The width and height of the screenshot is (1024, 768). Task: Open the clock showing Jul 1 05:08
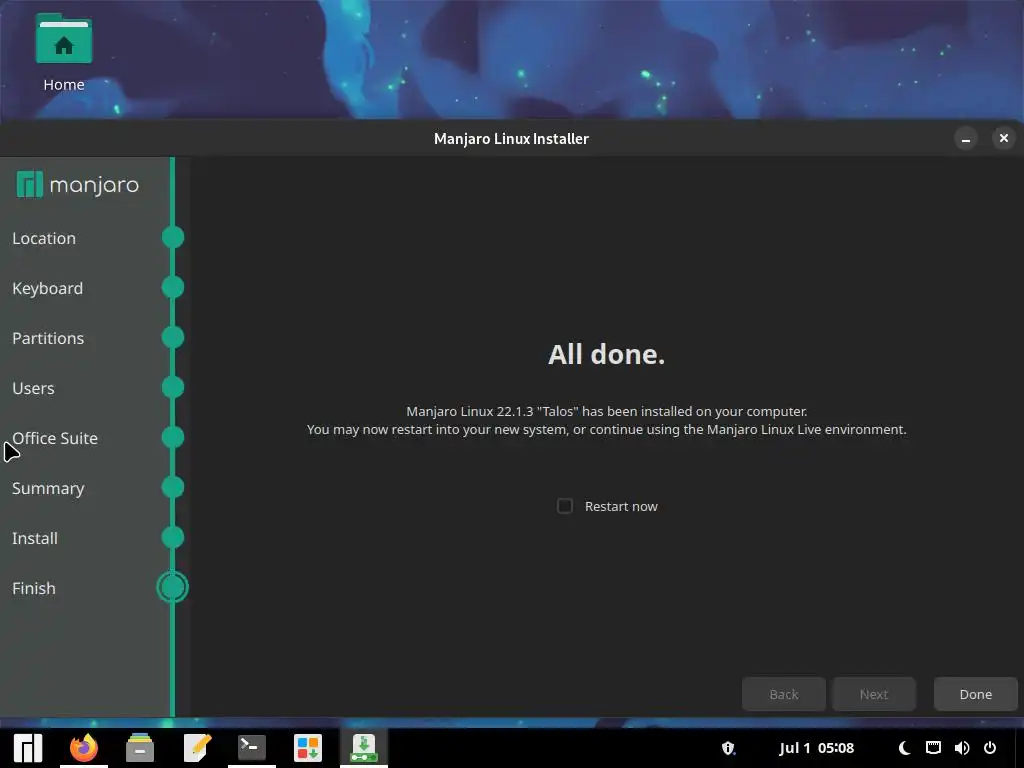pos(816,748)
